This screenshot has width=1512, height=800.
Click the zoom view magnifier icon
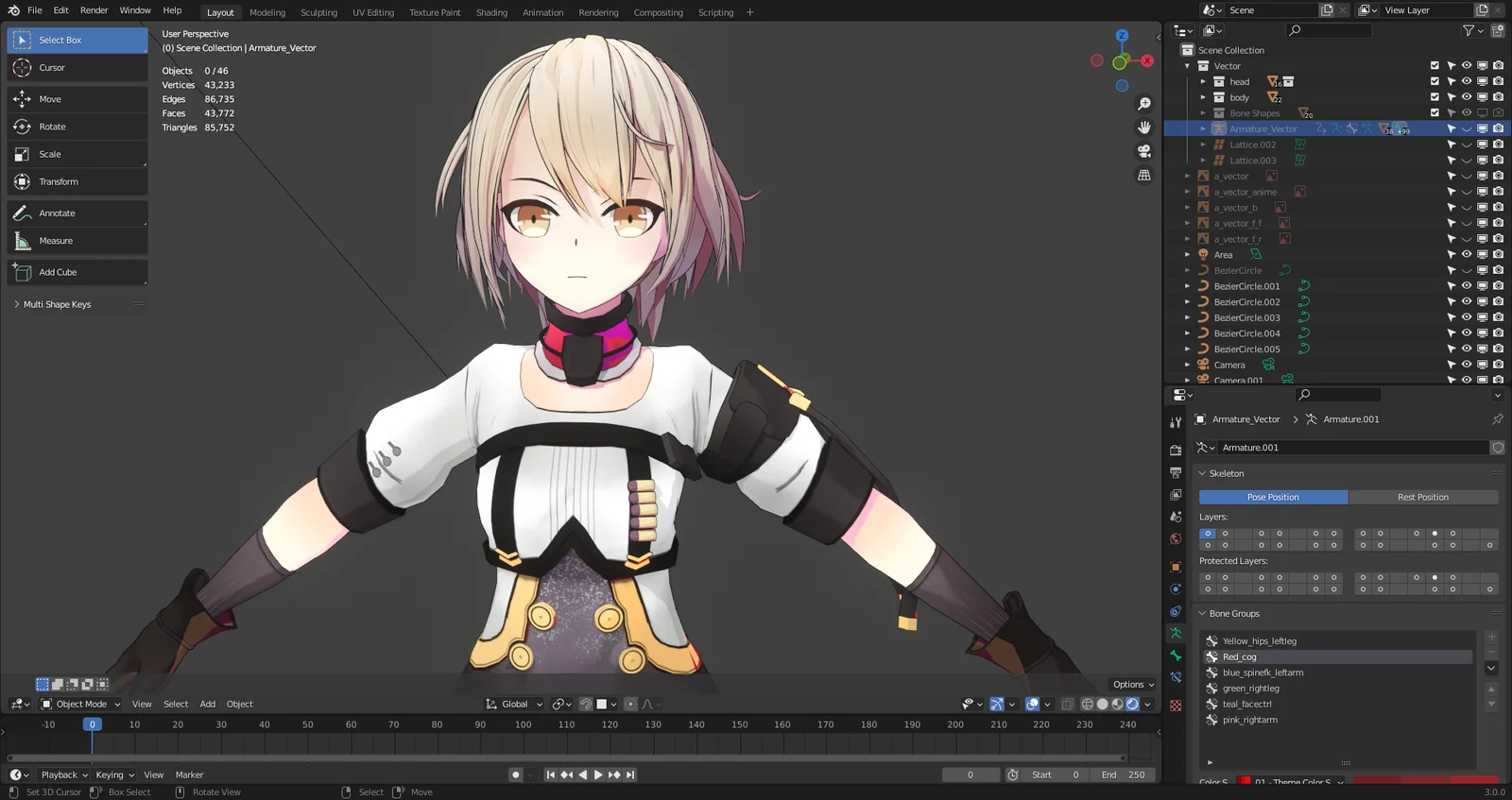pos(1144,104)
